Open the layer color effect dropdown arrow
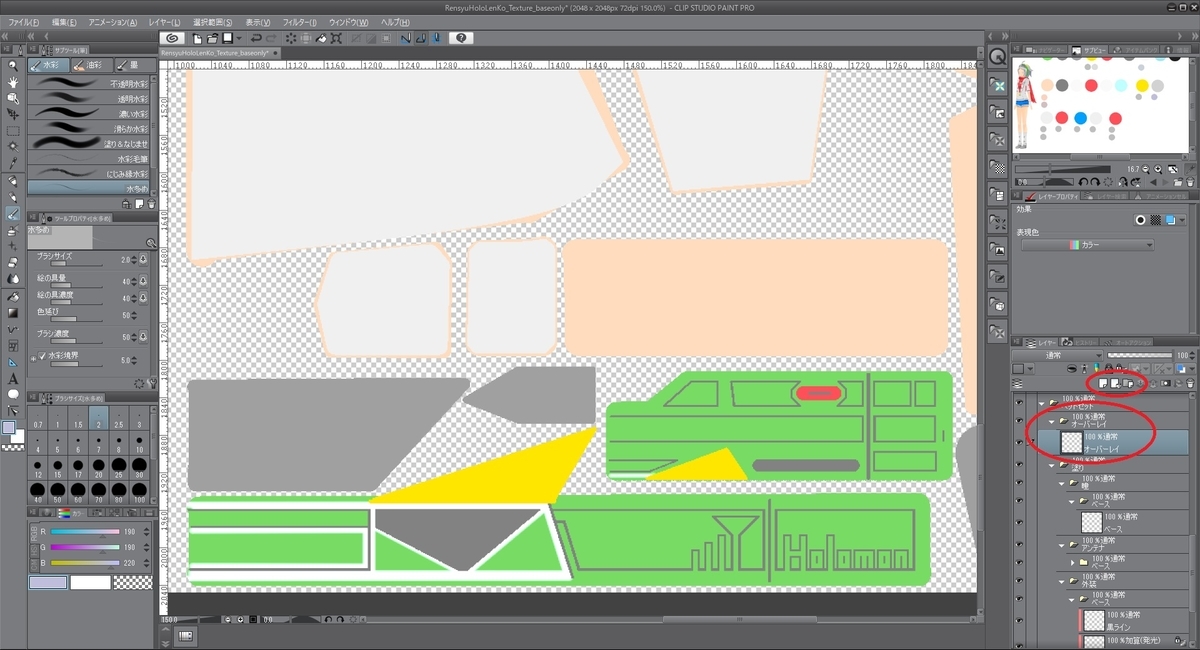 pos(1182,220)
